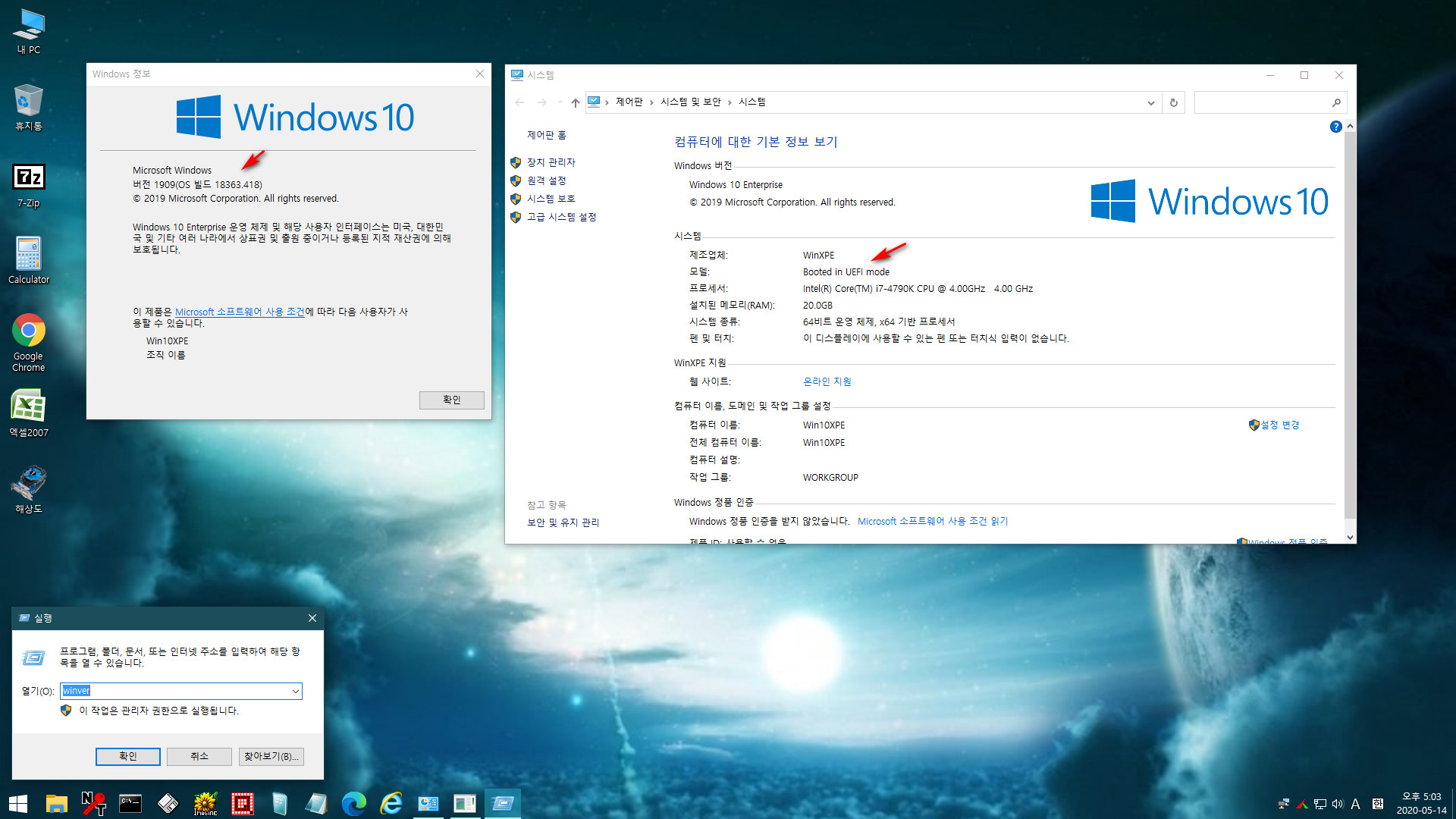The height and width of the screenshot is (819, 1456).
Task: Expand the chevron after the computer icon in address bar
Action: coord(607,102)
